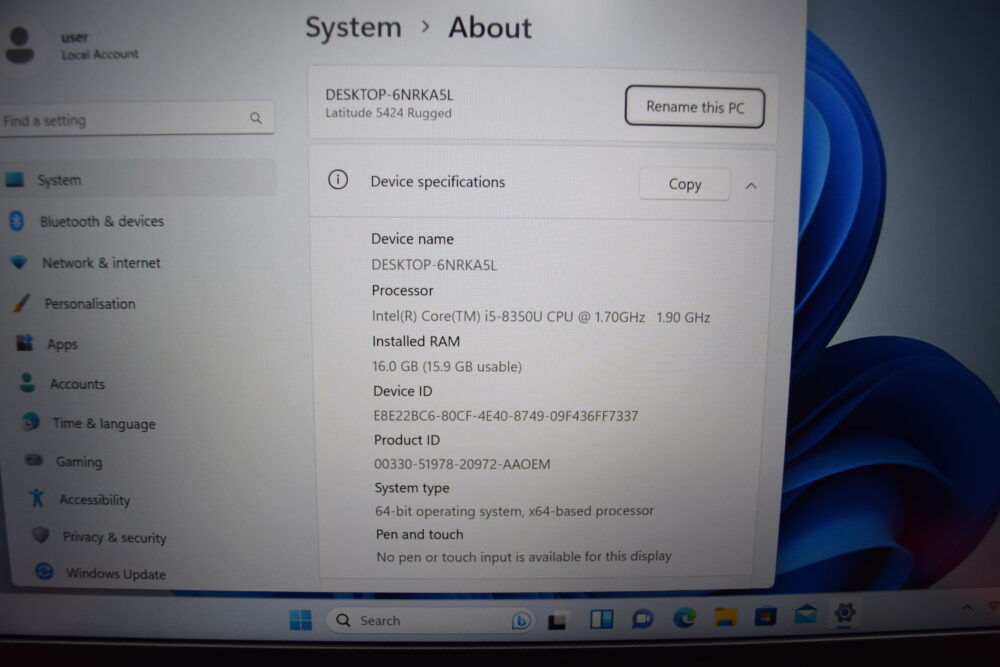This screenshot has height=667, width=1000.
Task: Click the No pen or touch input text
Action: 524,557
